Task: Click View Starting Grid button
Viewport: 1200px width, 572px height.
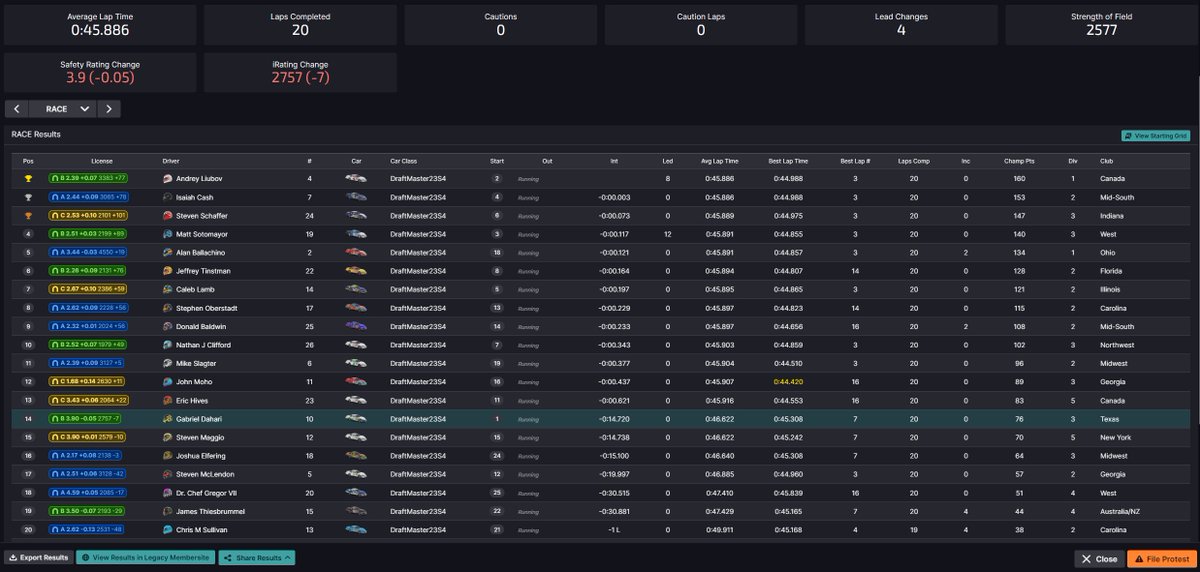Action: pos(1155,135)
